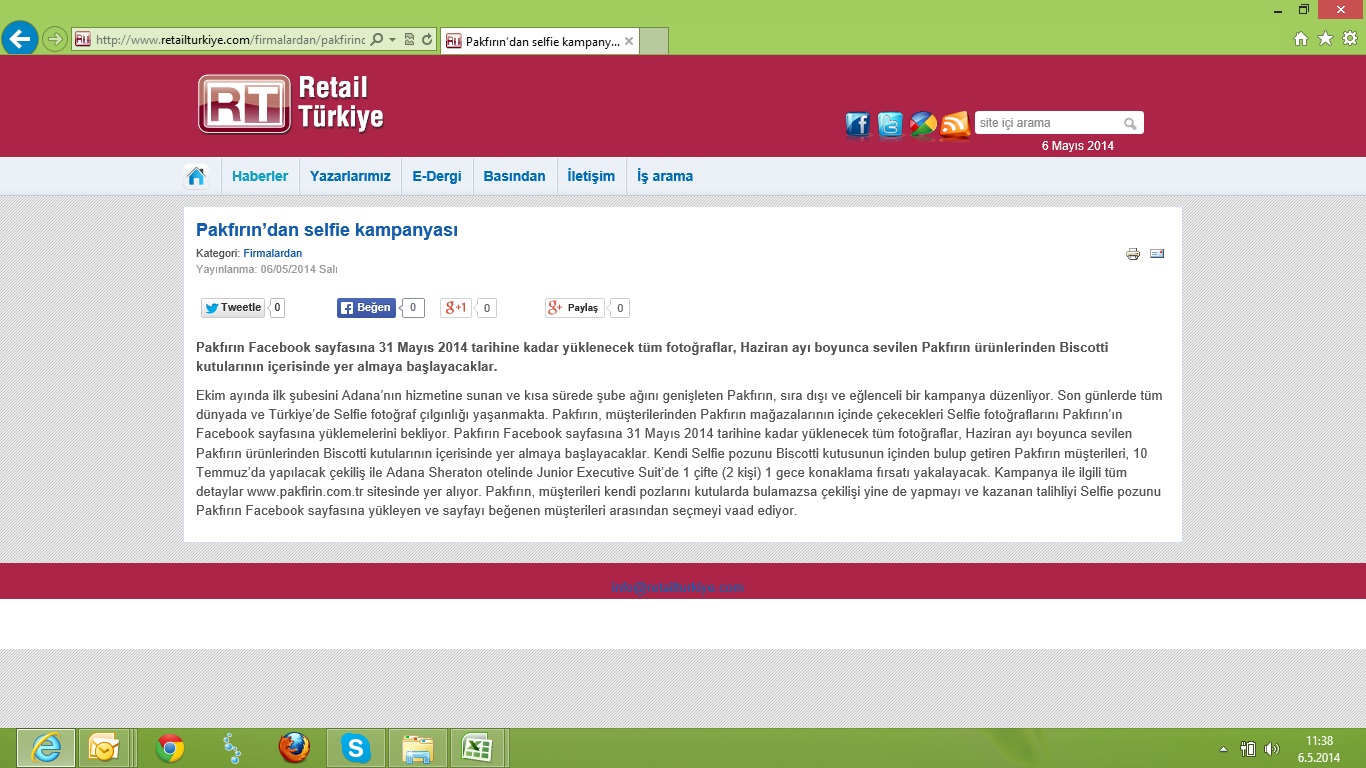1366x768 pixels.
Task: Open Retail Türkiye's Facebook page icon
Action: 858,125
